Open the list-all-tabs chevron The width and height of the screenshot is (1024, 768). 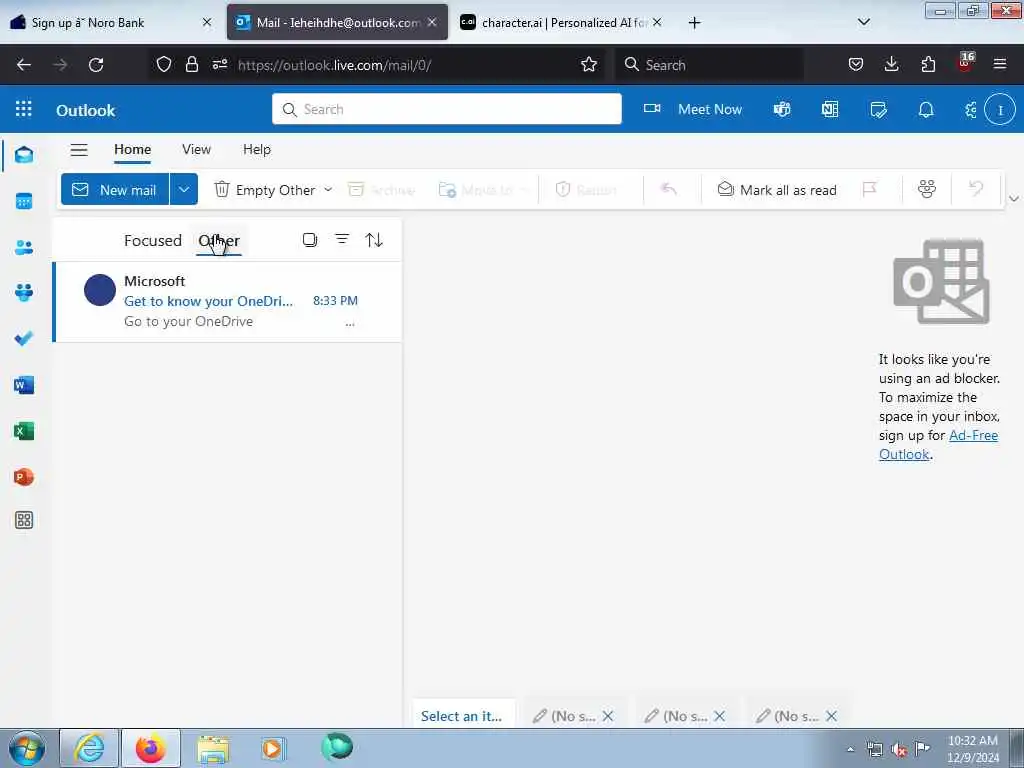pyautogui.click(x=863, y=22)
